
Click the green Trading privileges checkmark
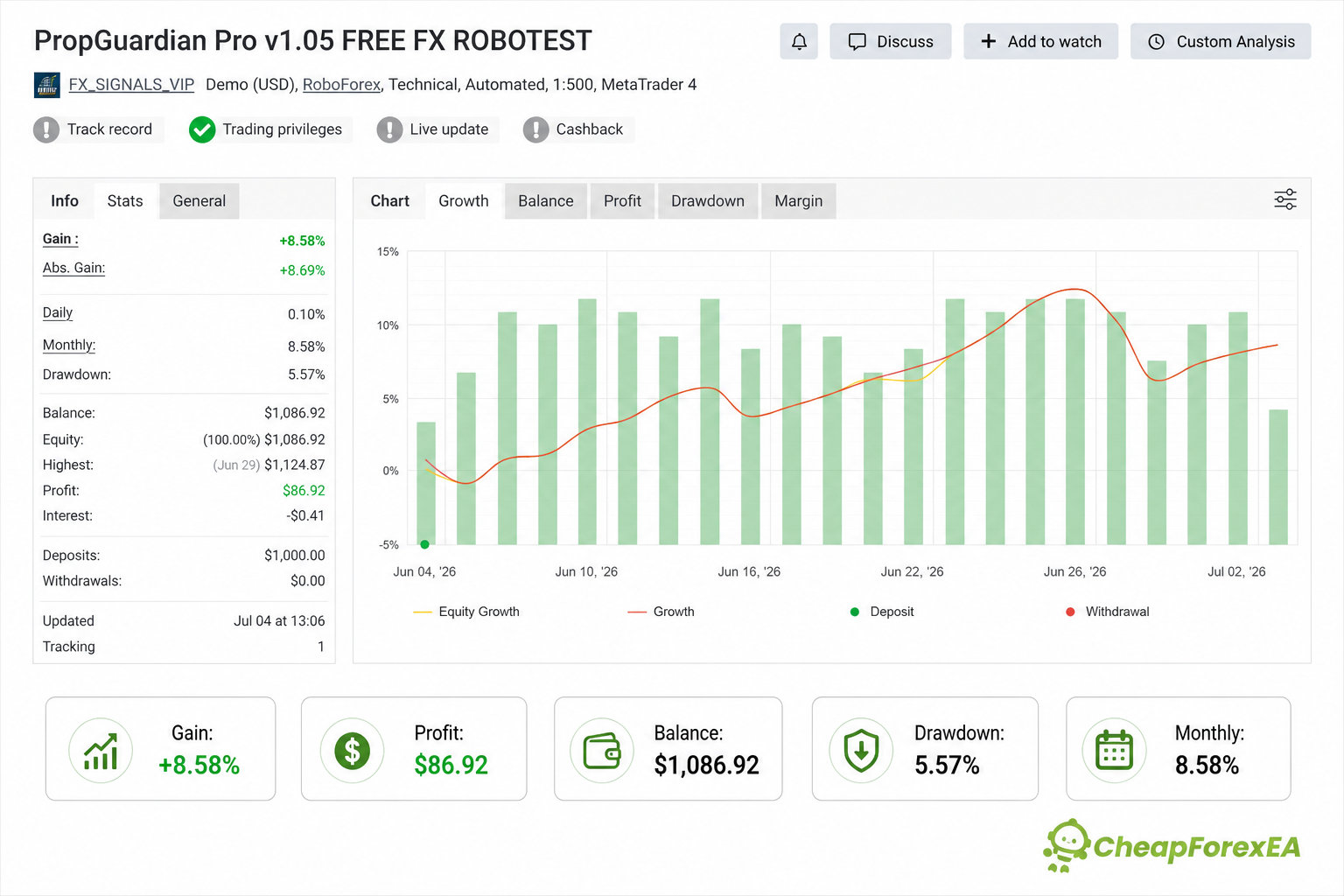coord(202,129)
